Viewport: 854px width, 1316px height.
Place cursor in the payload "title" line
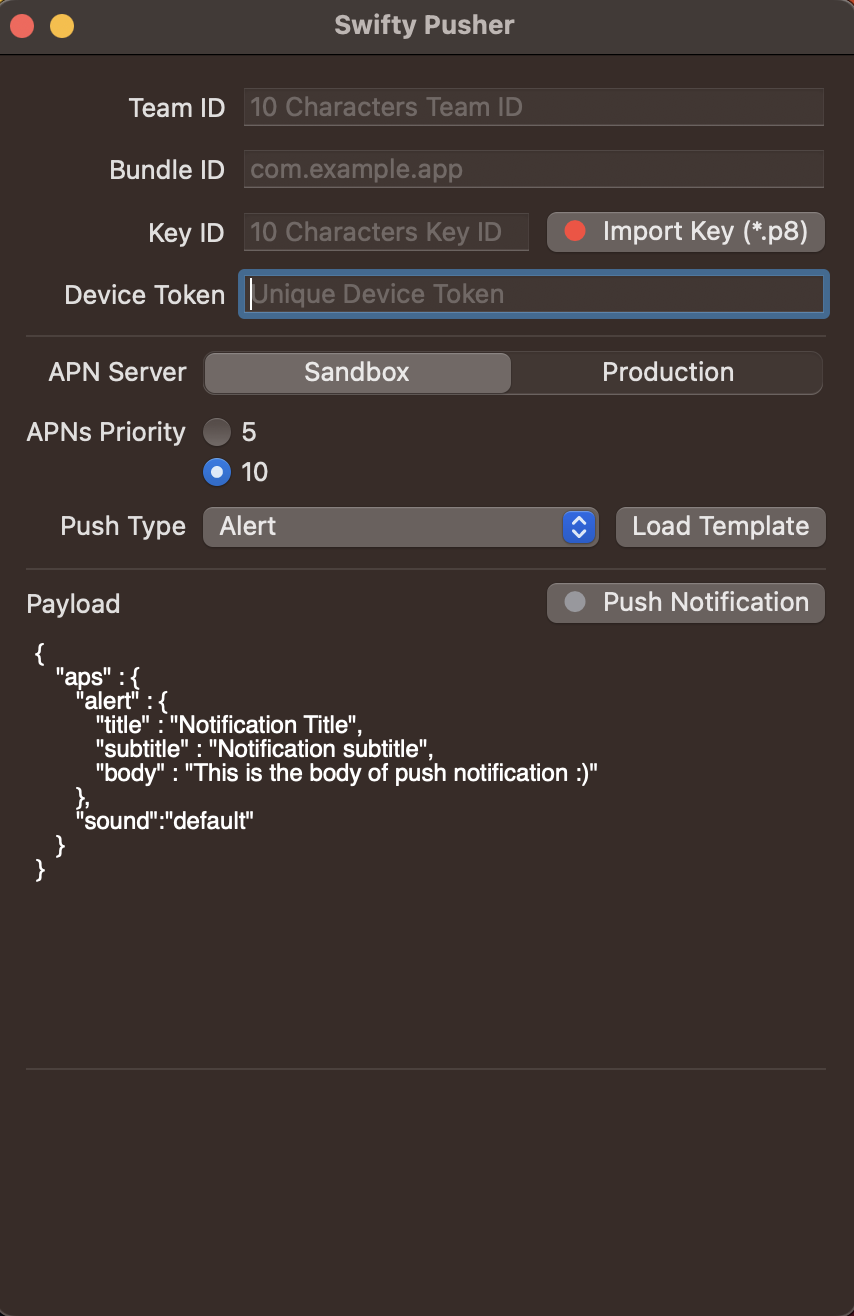[228, 725]
